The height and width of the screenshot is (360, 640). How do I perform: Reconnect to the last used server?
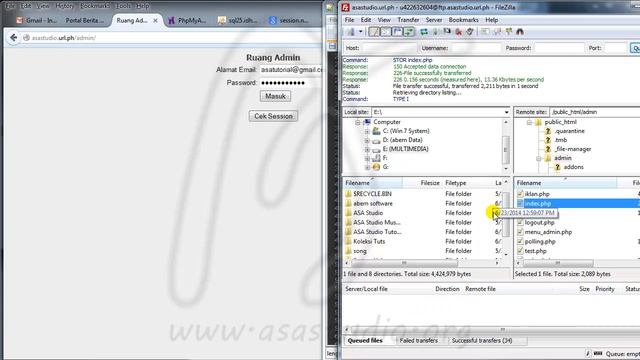[x=470, y=32]
